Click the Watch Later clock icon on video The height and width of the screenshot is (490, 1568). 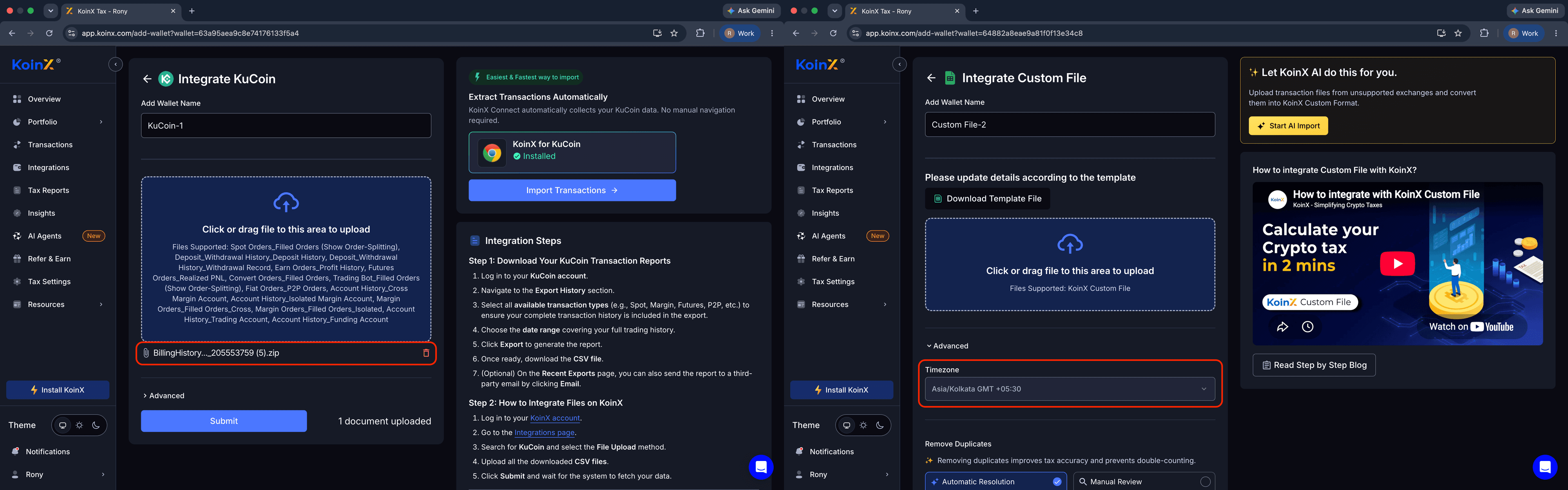tap(1307, 327)
